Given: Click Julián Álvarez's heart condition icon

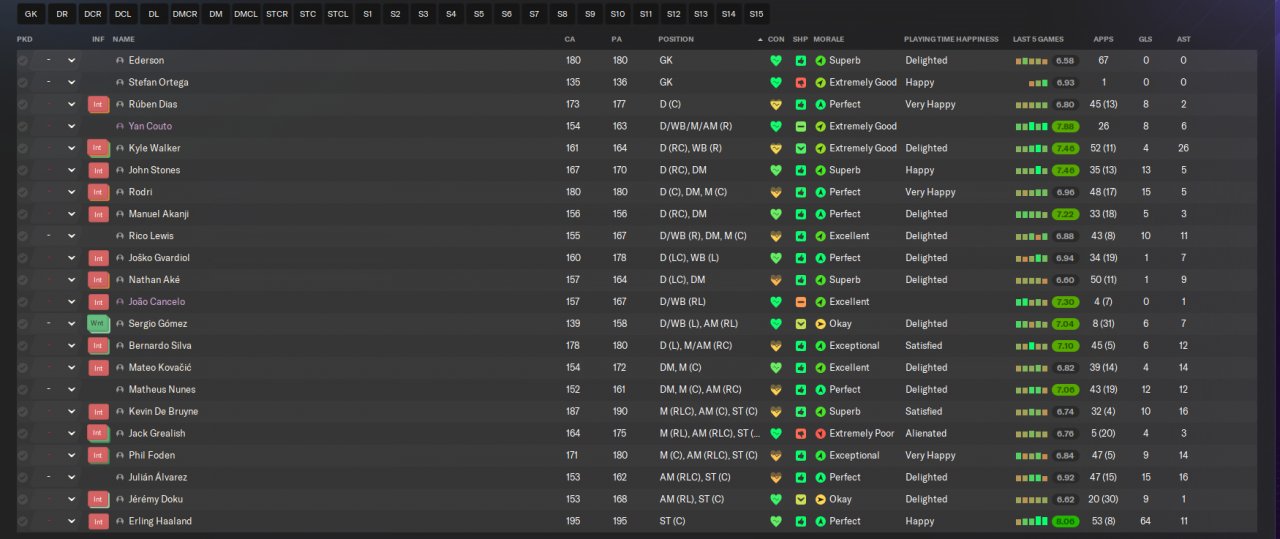Looking at the screenshot, I should [775, 477].
